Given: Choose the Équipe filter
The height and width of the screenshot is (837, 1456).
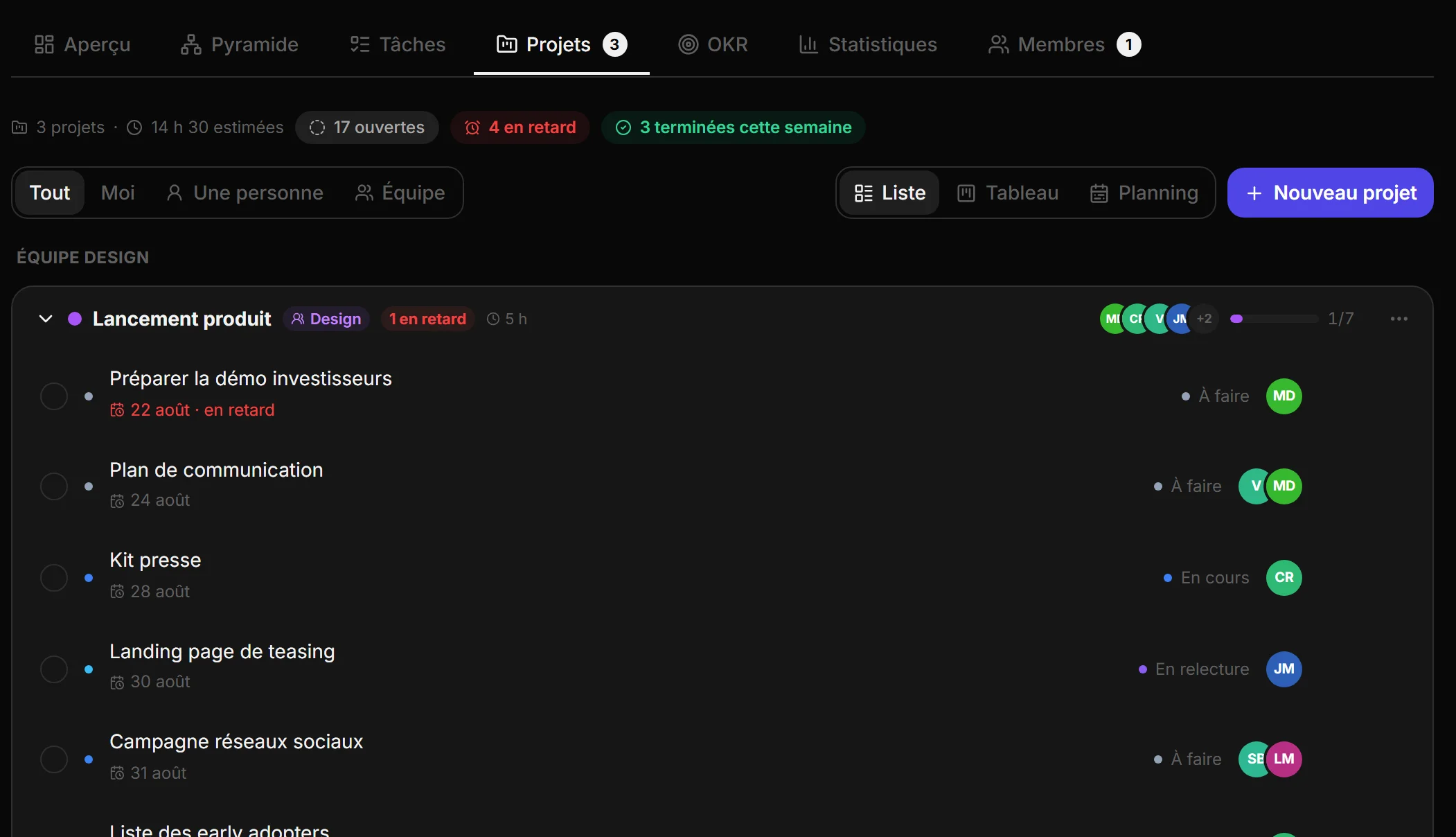Looking at the screenshot, I should pyautogui.click(x=400, y=193).
